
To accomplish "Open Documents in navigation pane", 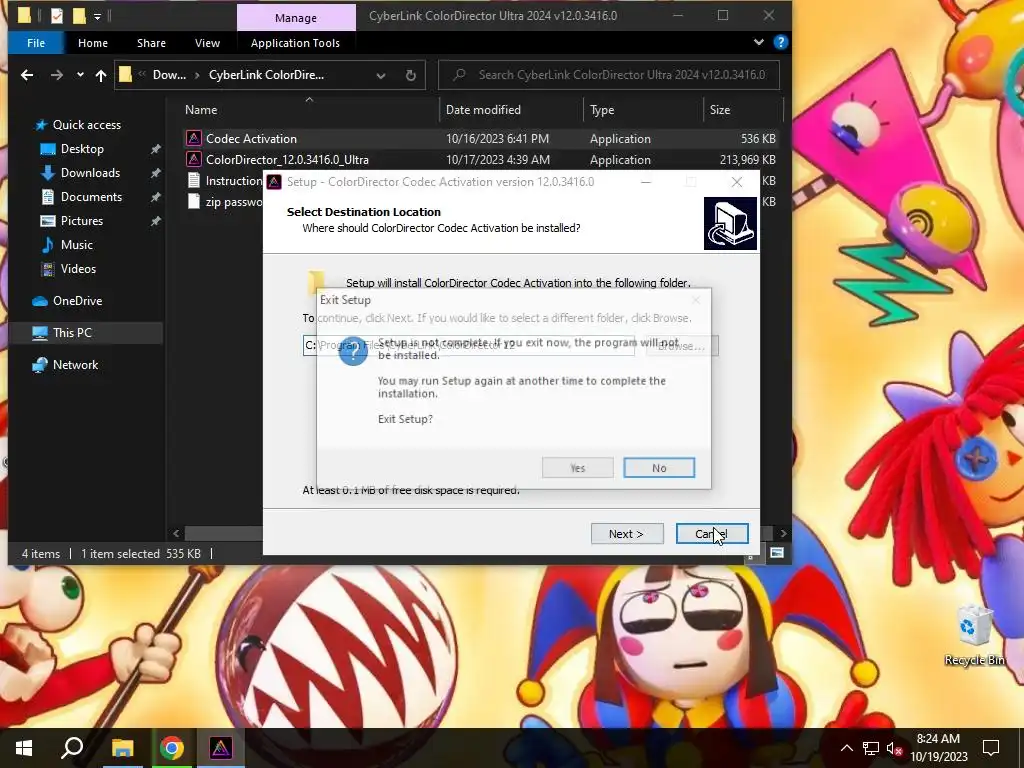I will [x=91, y=197].
